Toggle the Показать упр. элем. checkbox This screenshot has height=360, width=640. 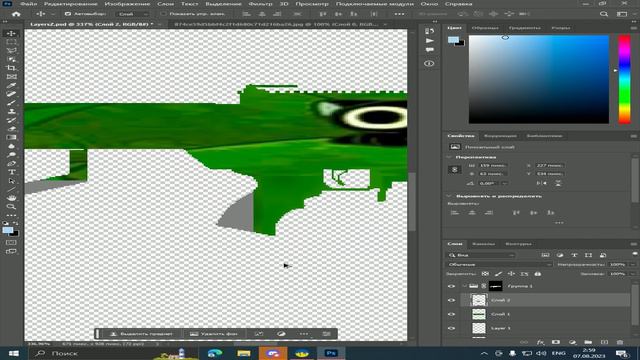coord(163,14)
